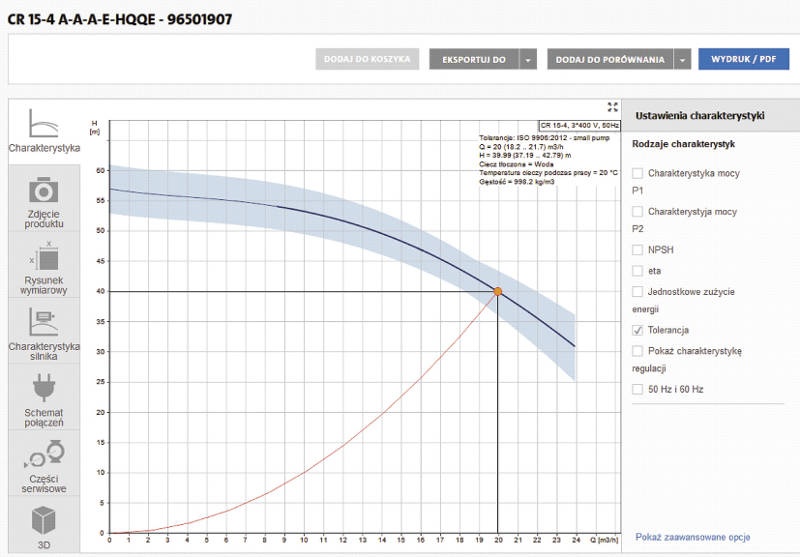Enable the NPSH curve checkbox
Screen dimensions: 800x557
click(x=637, y=249)
